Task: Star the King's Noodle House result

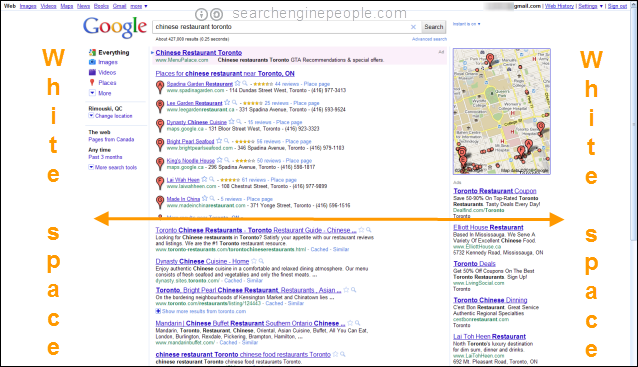Action: click(x=220, y=160)
